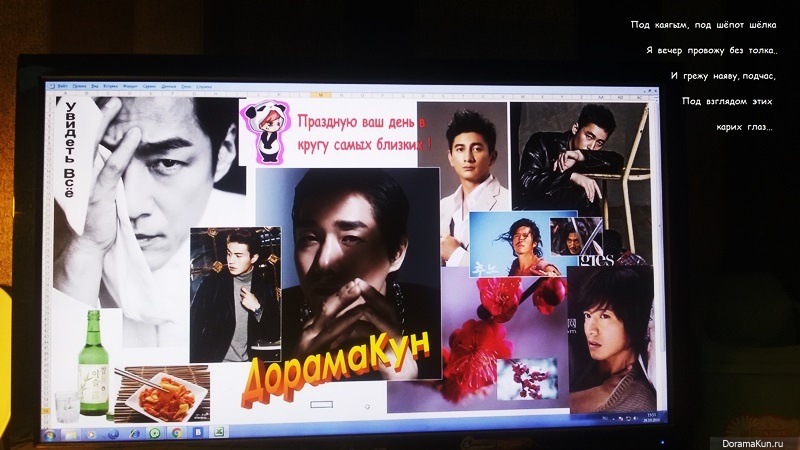The width and height of the screenshot is (800, 450).
Task: Select the Праздную ваш день greeting text
Action: coord(364,133)
